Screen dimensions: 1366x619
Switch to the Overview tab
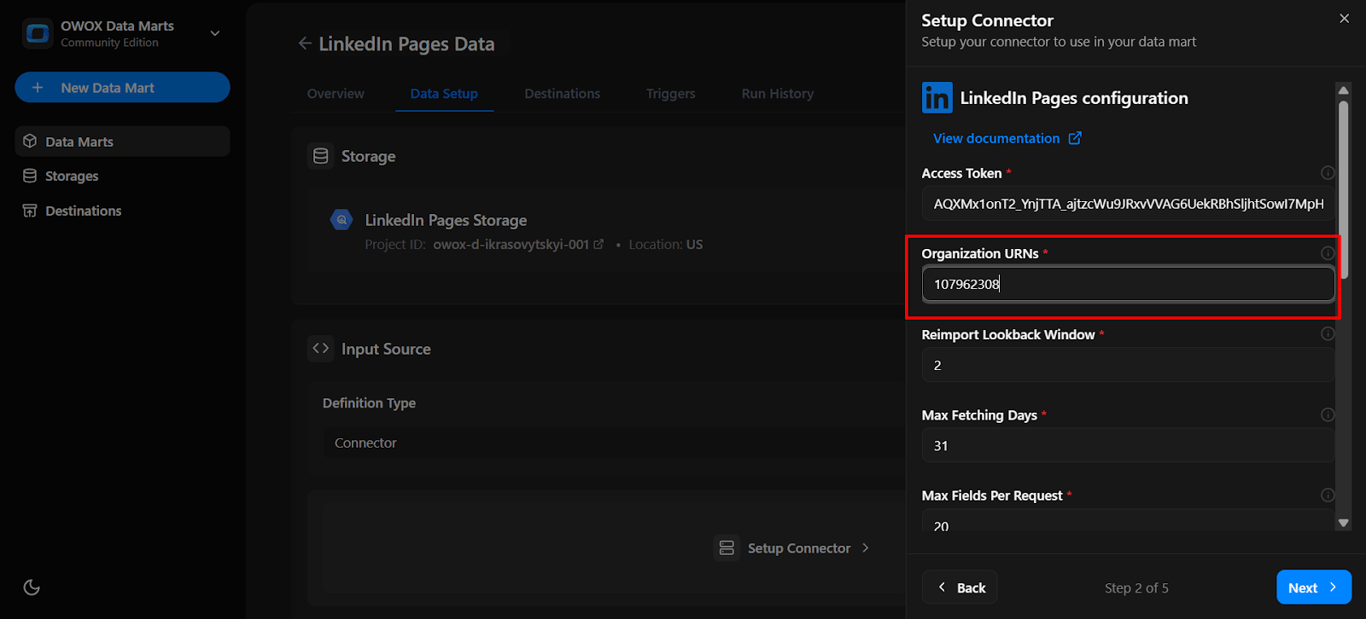(x=336, y=93)
